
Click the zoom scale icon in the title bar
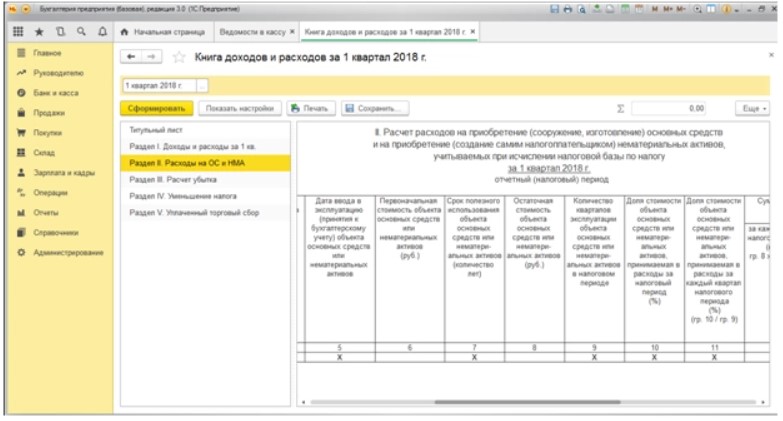tap(698, 9)
